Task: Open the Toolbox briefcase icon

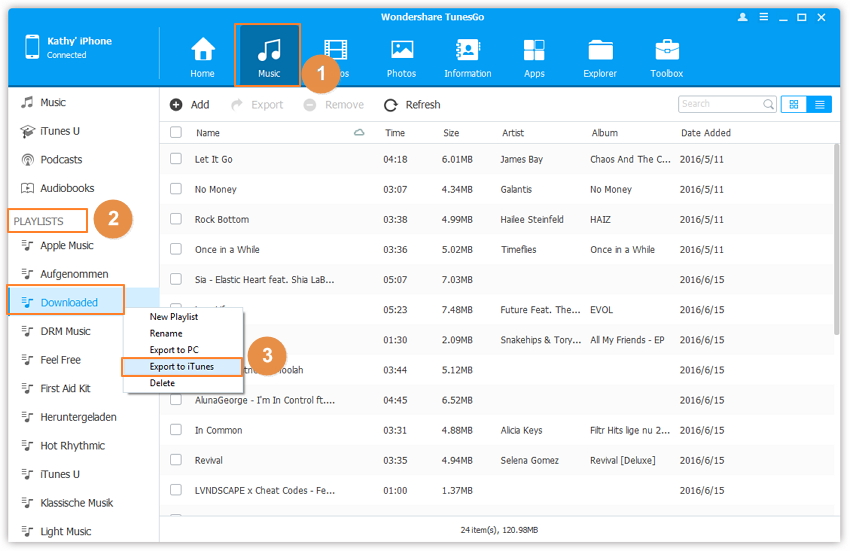Action: click(667, 50)
